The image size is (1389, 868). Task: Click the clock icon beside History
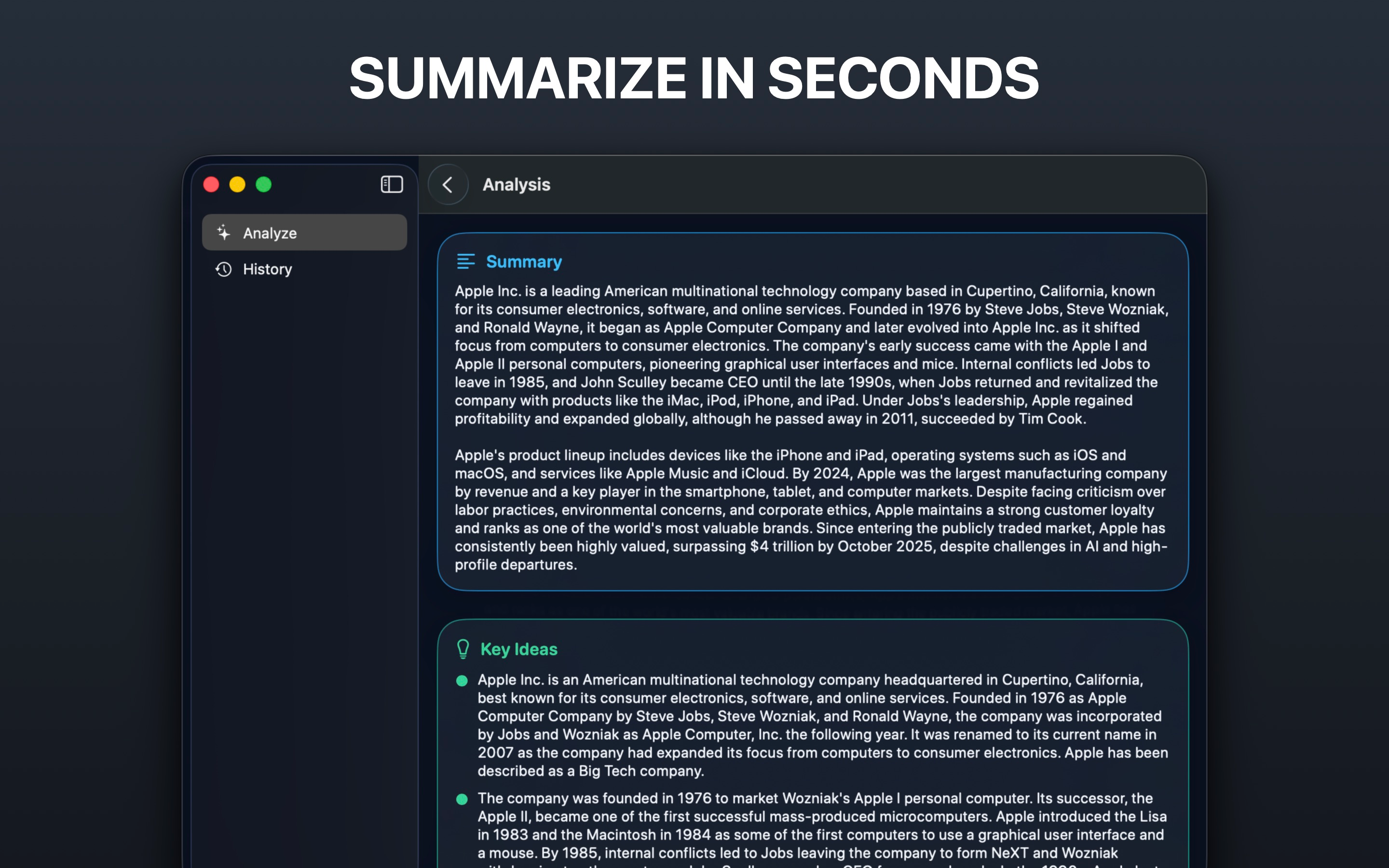[223, 269]
